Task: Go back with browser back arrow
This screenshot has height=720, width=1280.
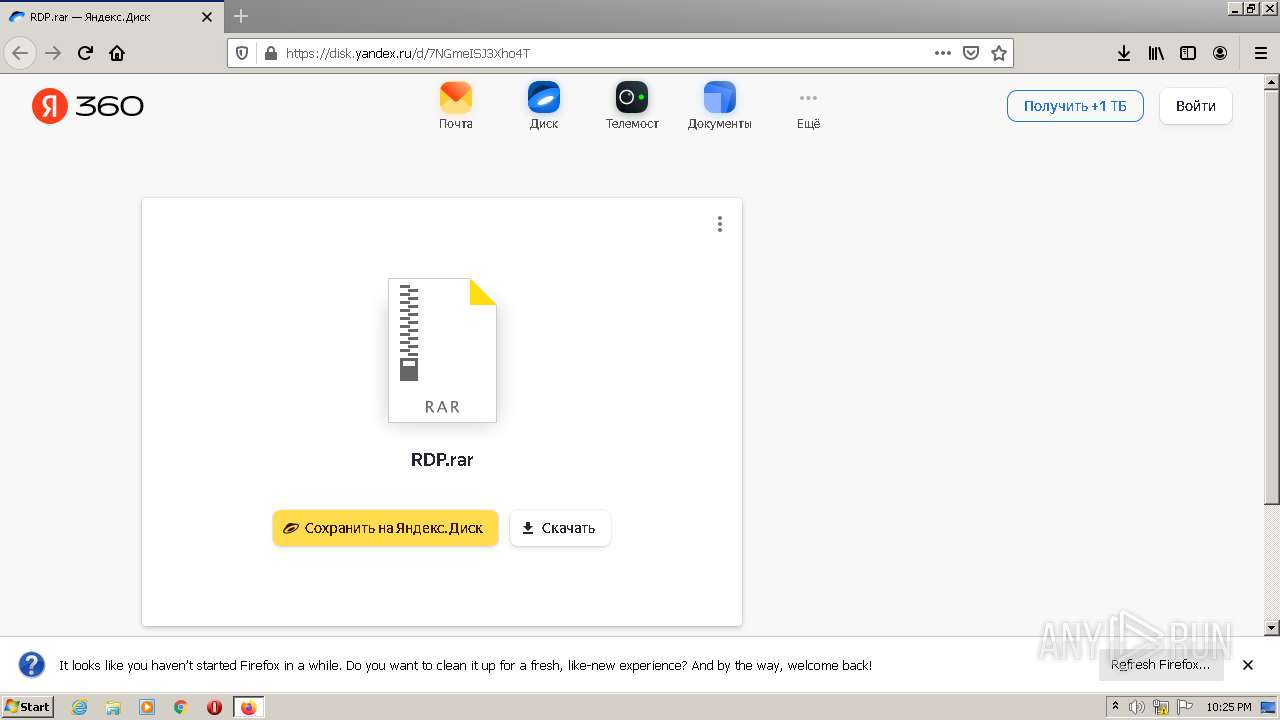Action: pyautogui.click(x=20, y=53)
